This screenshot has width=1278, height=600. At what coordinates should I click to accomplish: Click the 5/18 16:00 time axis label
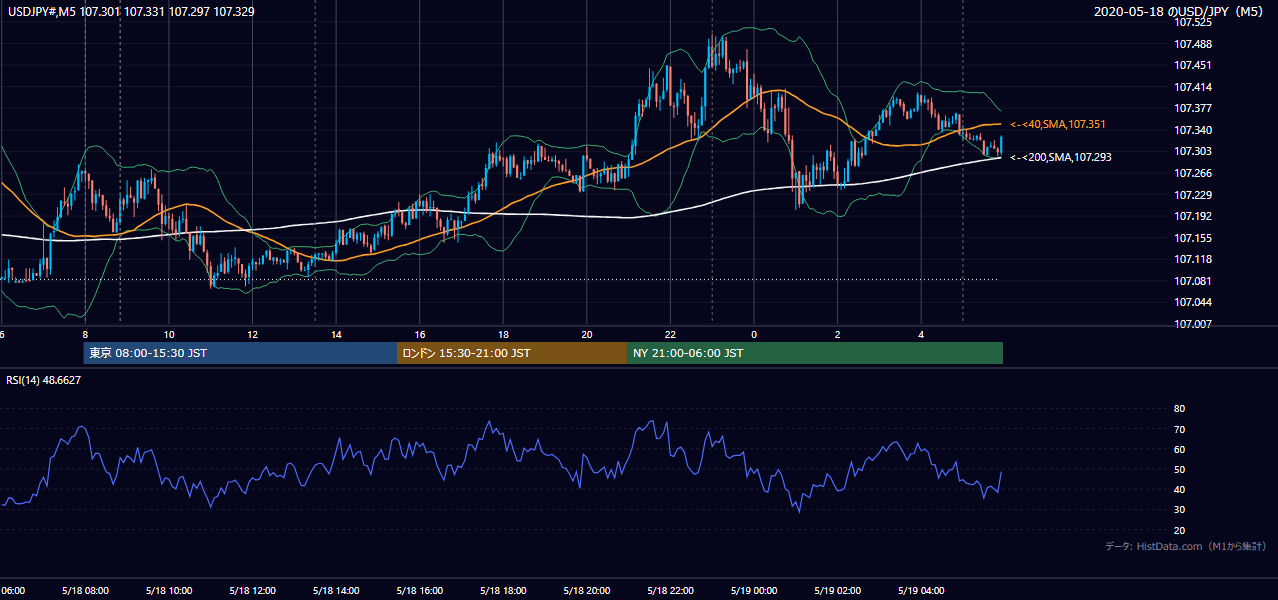point(419,591)
